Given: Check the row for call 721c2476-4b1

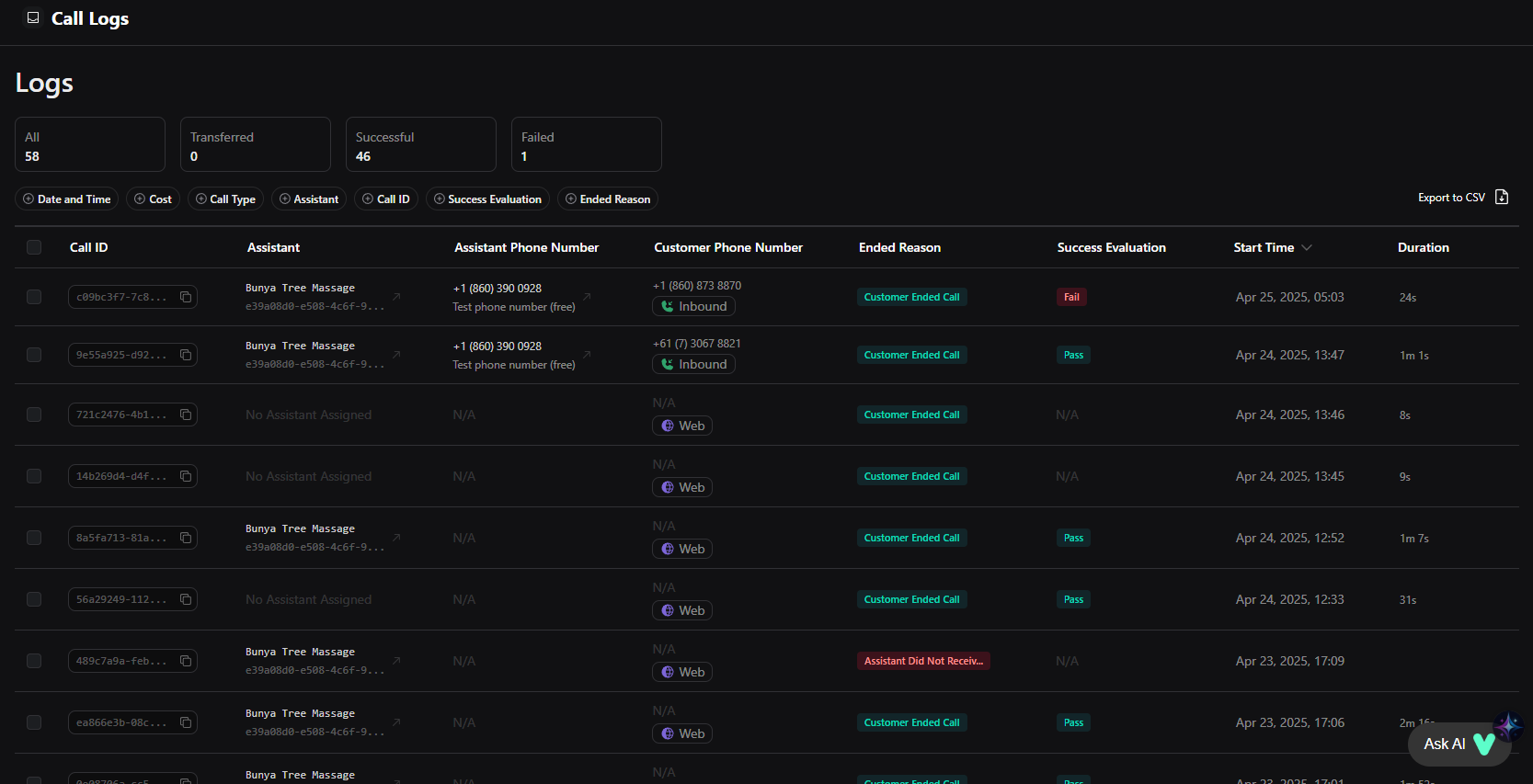Looking at the screenshot, I should (x=34, y=415).
